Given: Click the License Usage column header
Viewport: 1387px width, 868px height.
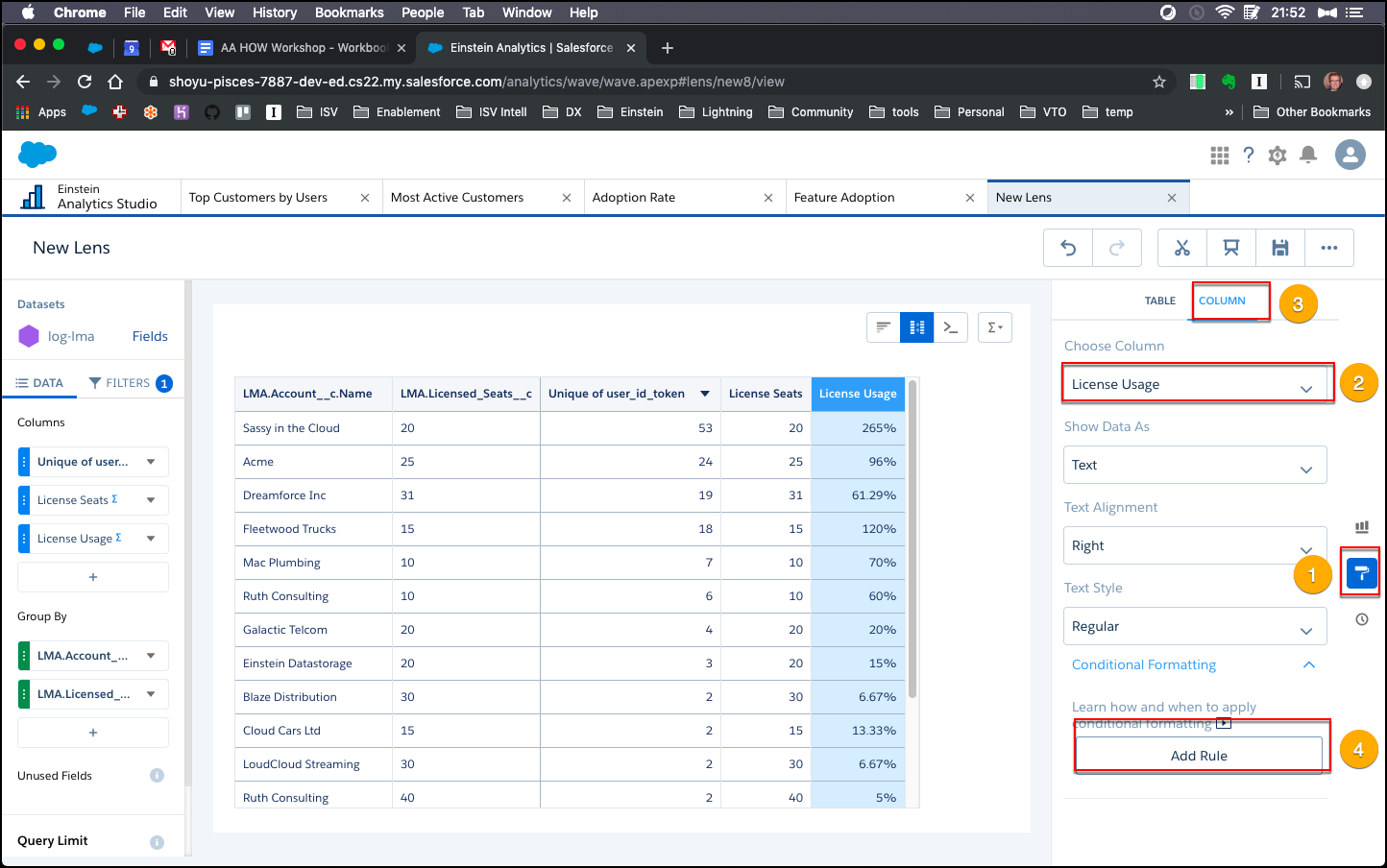Looking at the screenshot, I should (858, 394).
